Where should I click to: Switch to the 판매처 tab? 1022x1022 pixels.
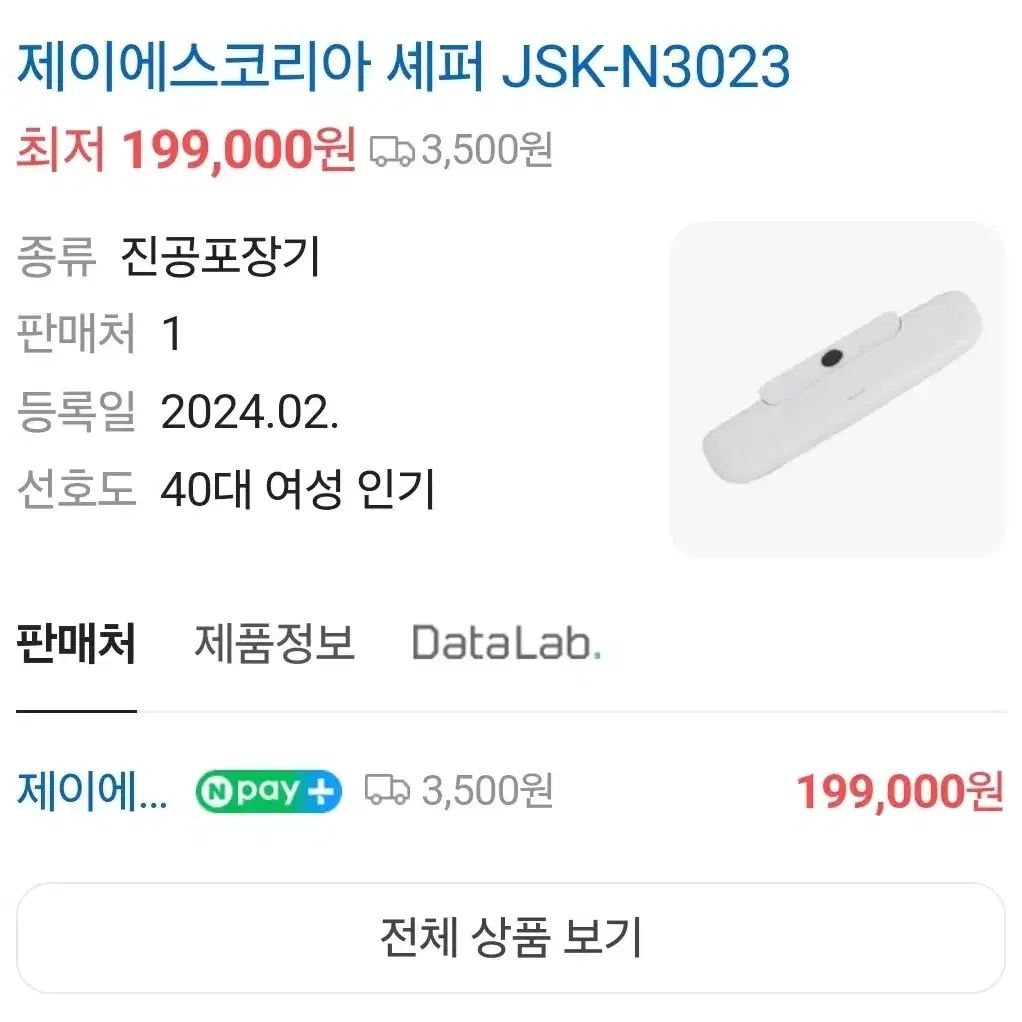[76, 643]
